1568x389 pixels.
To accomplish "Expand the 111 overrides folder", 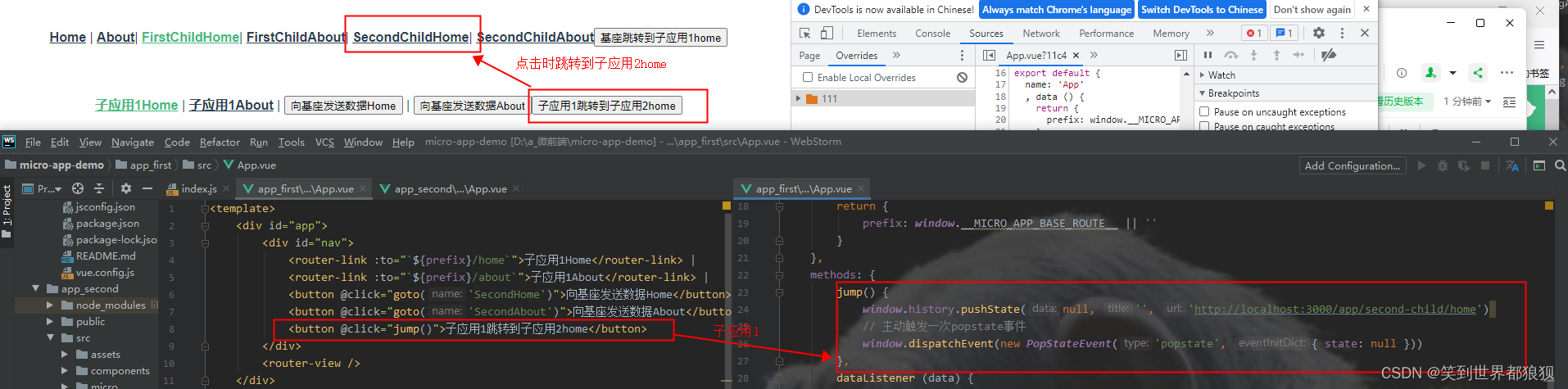I will pos(798,98).
